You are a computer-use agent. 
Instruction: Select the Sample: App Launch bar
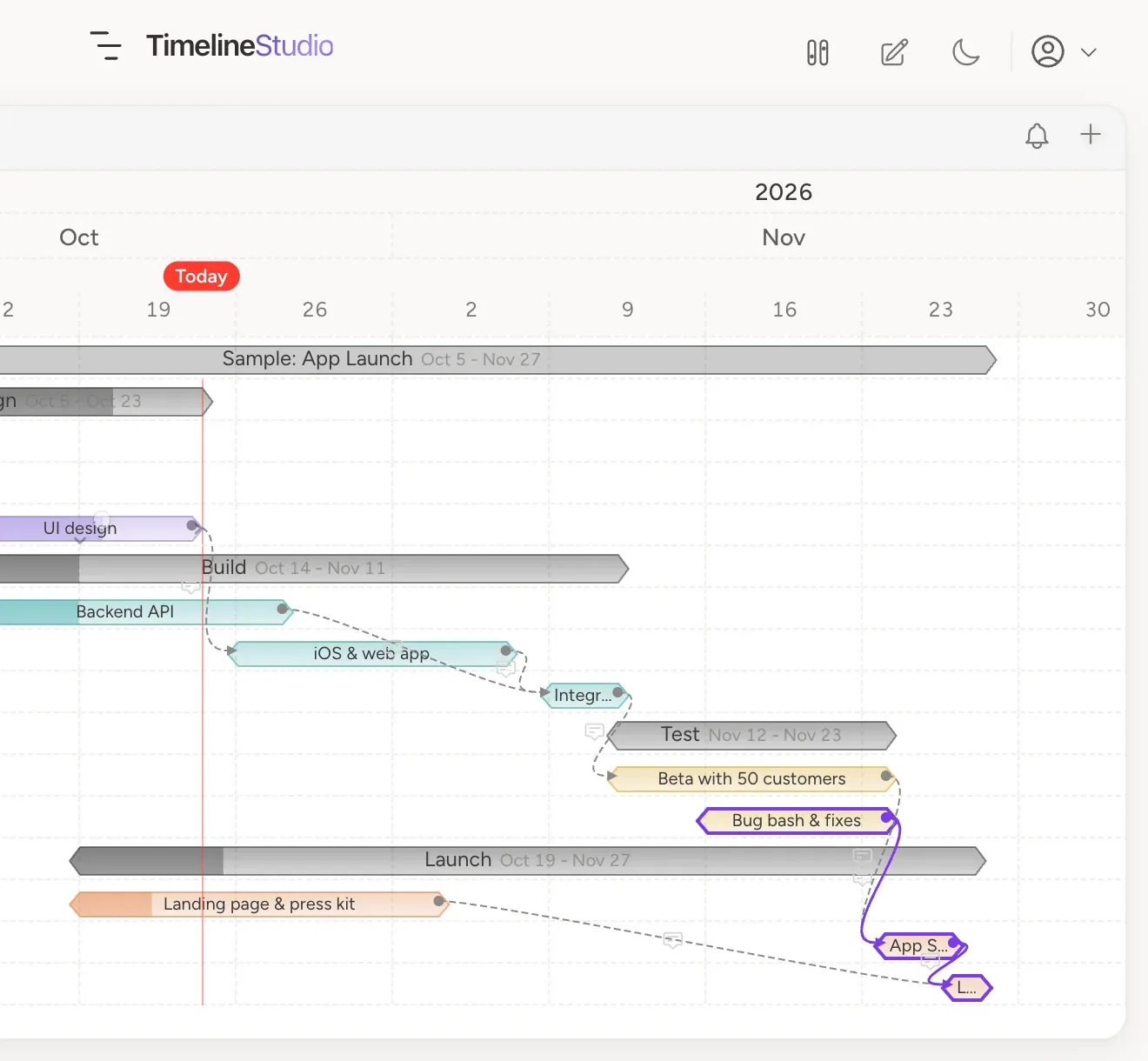click(x=497, y=359)
